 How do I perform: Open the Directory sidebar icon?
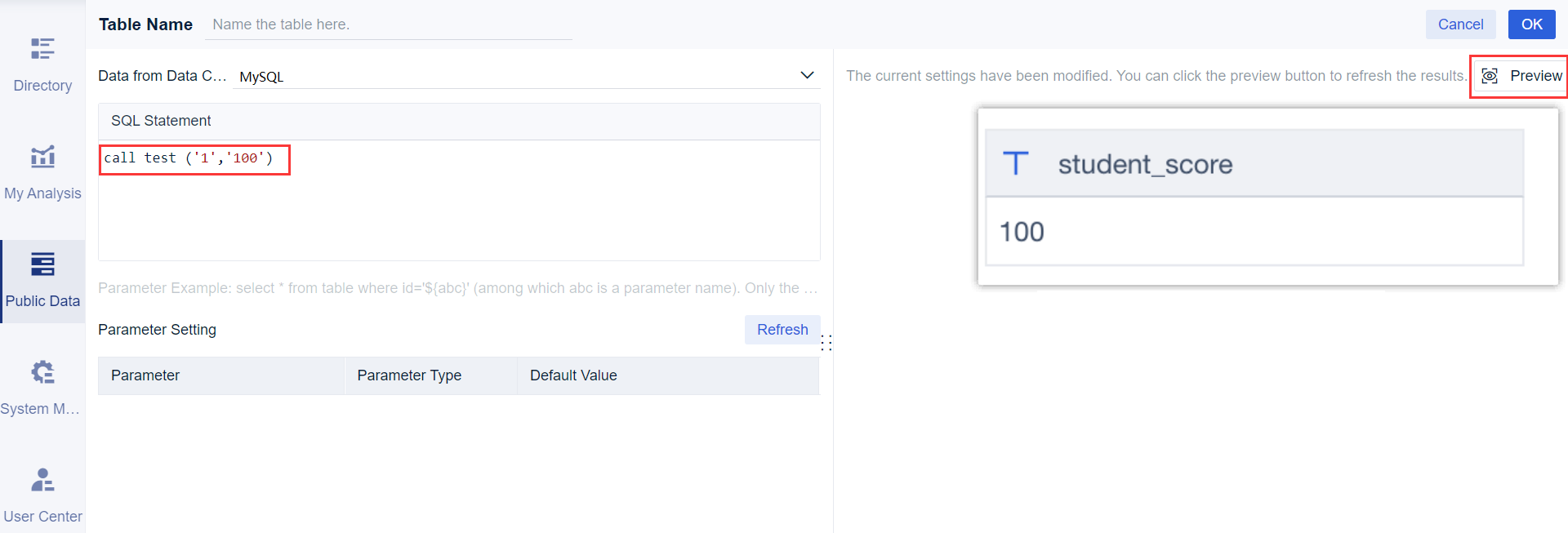(x=42, y=49)
